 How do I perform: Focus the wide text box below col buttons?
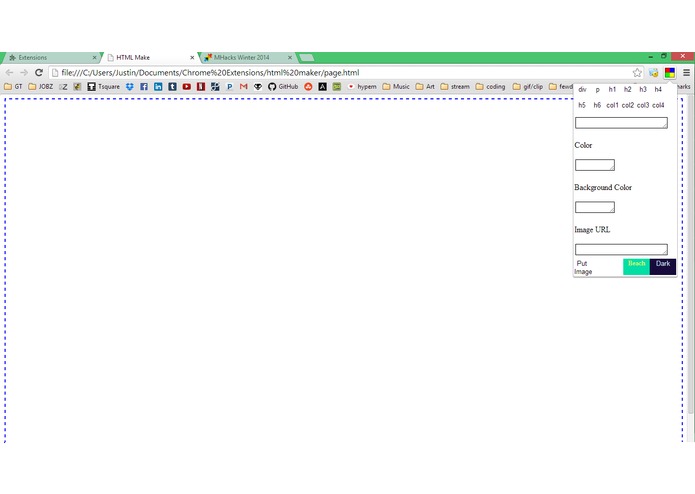621,123
